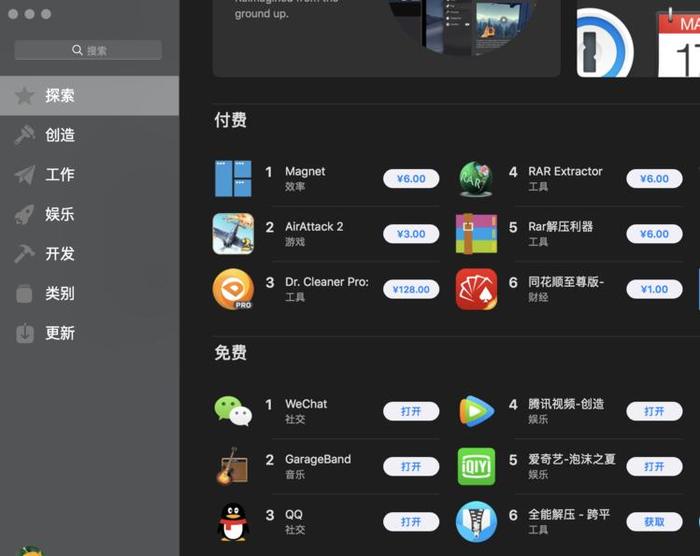Click the AirAttack 2 app title
The image size is (700, 556).
(314, 227)
